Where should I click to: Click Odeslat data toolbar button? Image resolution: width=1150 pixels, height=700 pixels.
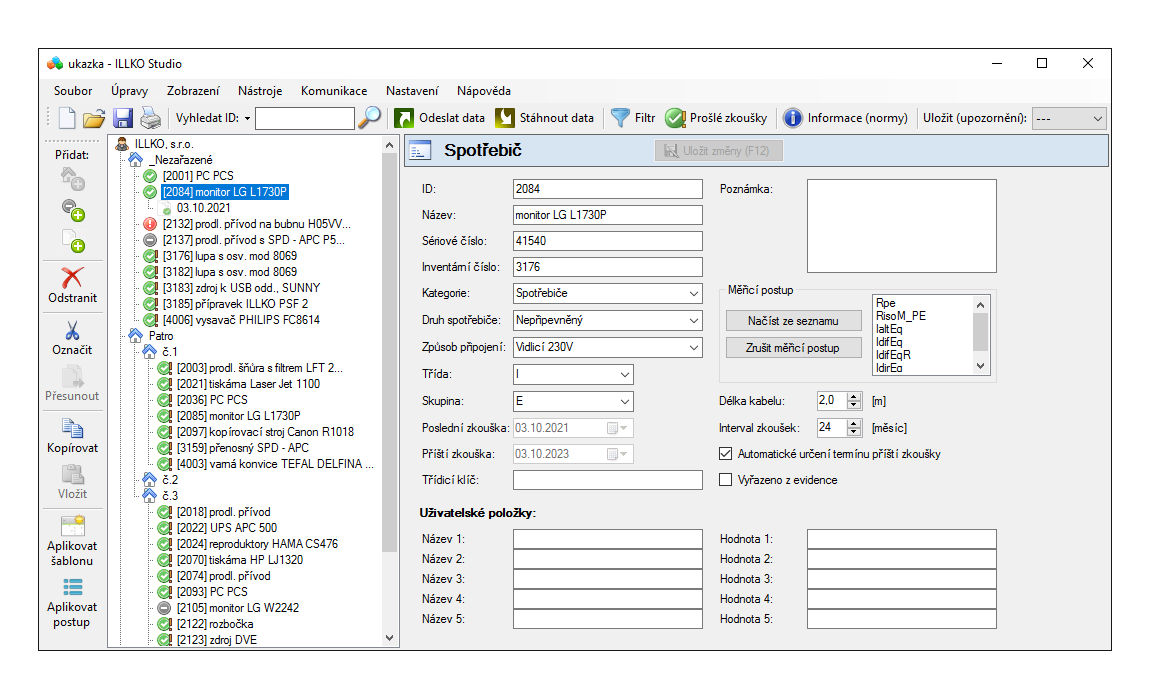pyautogui.click(x=439, y=117)
